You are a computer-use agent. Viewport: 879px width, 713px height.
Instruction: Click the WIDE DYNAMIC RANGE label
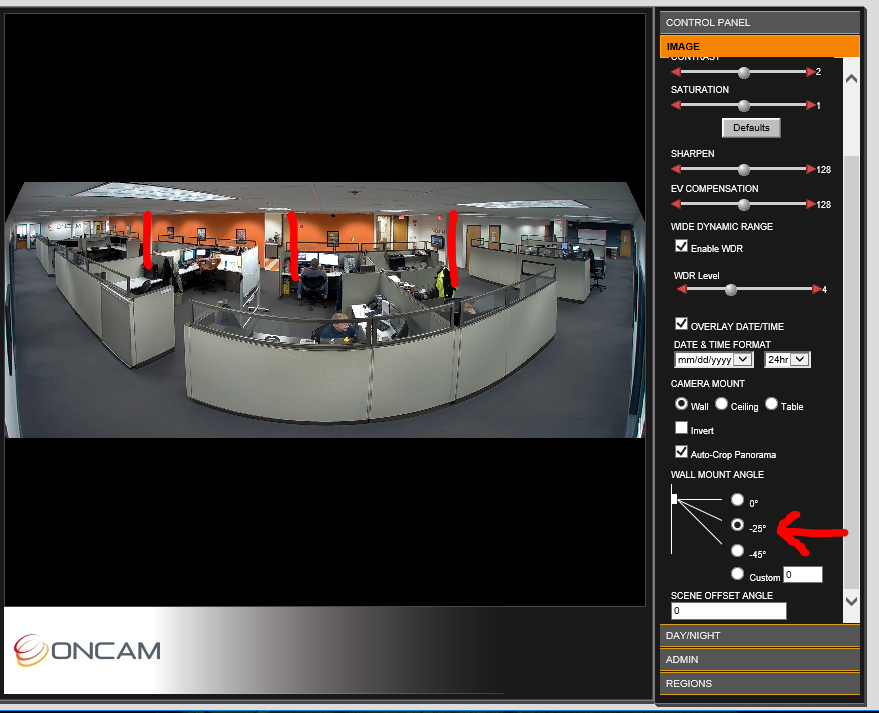coord(721,226)
